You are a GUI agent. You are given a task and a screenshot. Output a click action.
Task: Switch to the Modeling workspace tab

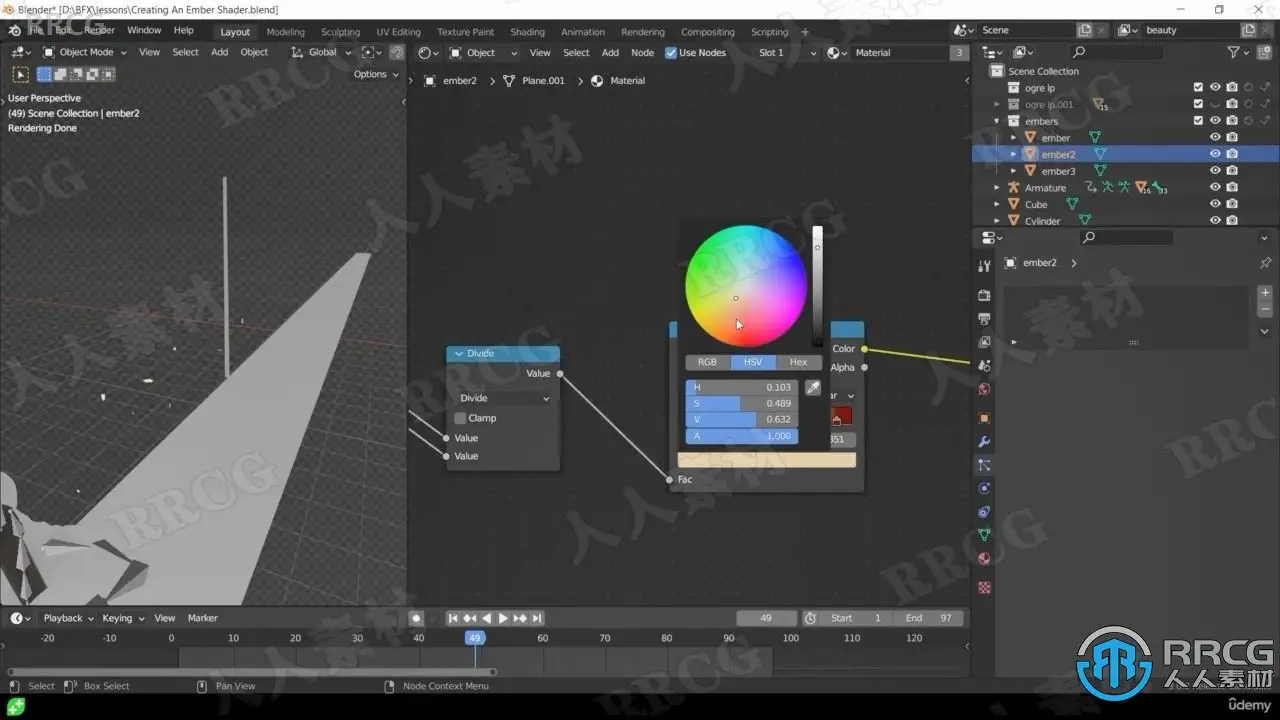tap(285, 32)
